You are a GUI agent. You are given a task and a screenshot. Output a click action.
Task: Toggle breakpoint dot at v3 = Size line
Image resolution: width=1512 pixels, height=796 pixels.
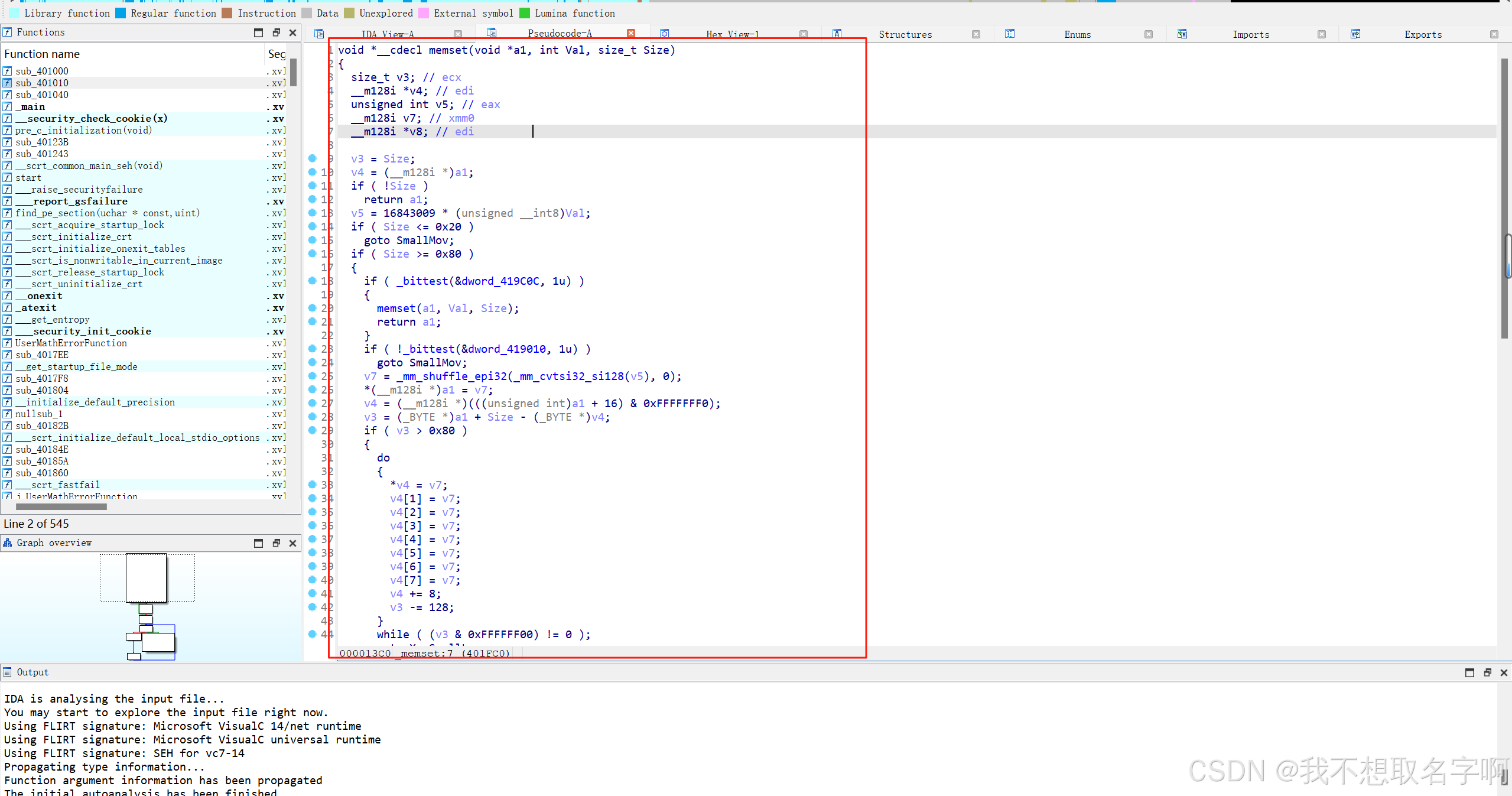[312, 158]
